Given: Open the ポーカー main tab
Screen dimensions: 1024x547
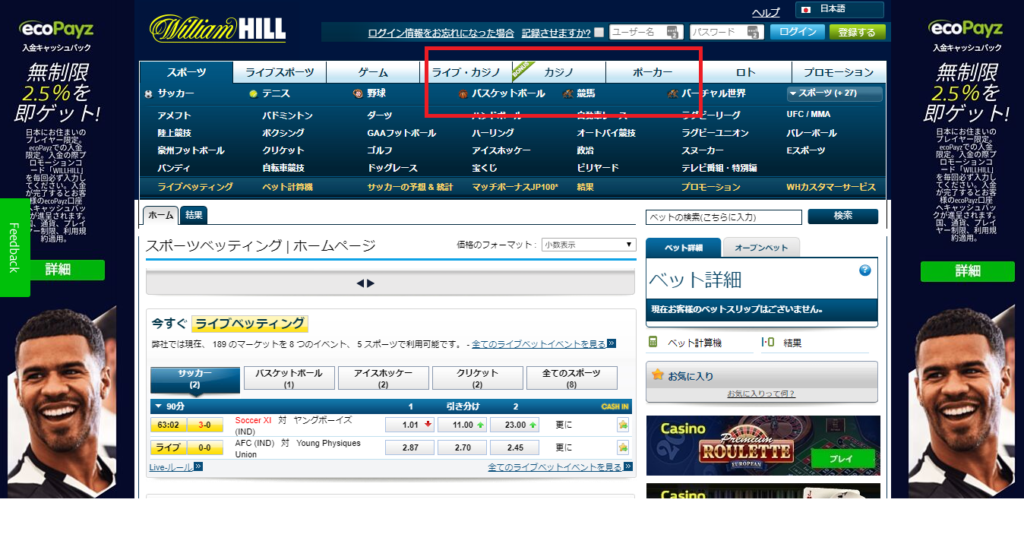Looking at the screenshot, I should pyautogui.click(x=652, y=72).
